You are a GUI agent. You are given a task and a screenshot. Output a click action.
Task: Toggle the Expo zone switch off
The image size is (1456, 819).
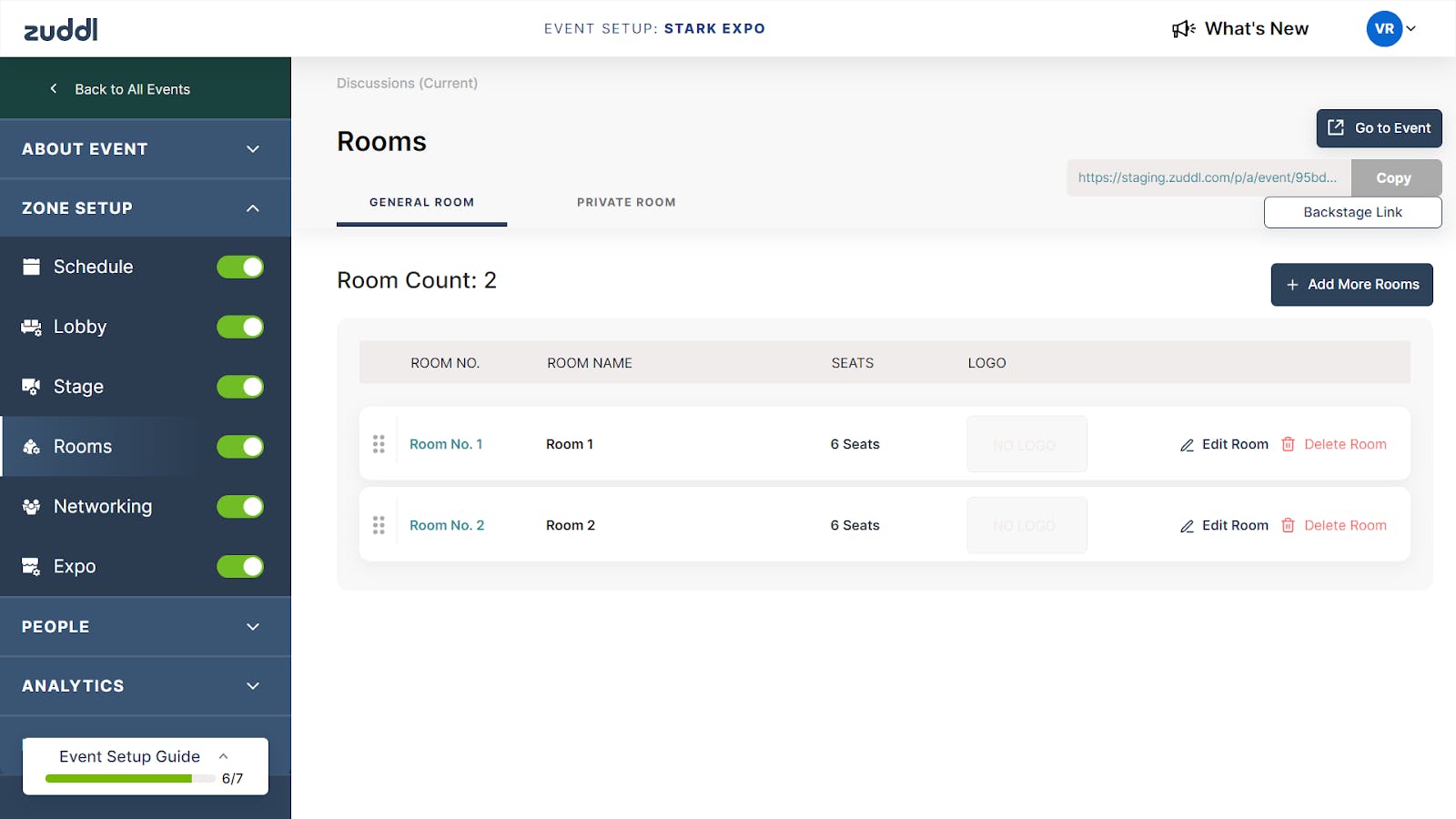(x=240, y=567)
